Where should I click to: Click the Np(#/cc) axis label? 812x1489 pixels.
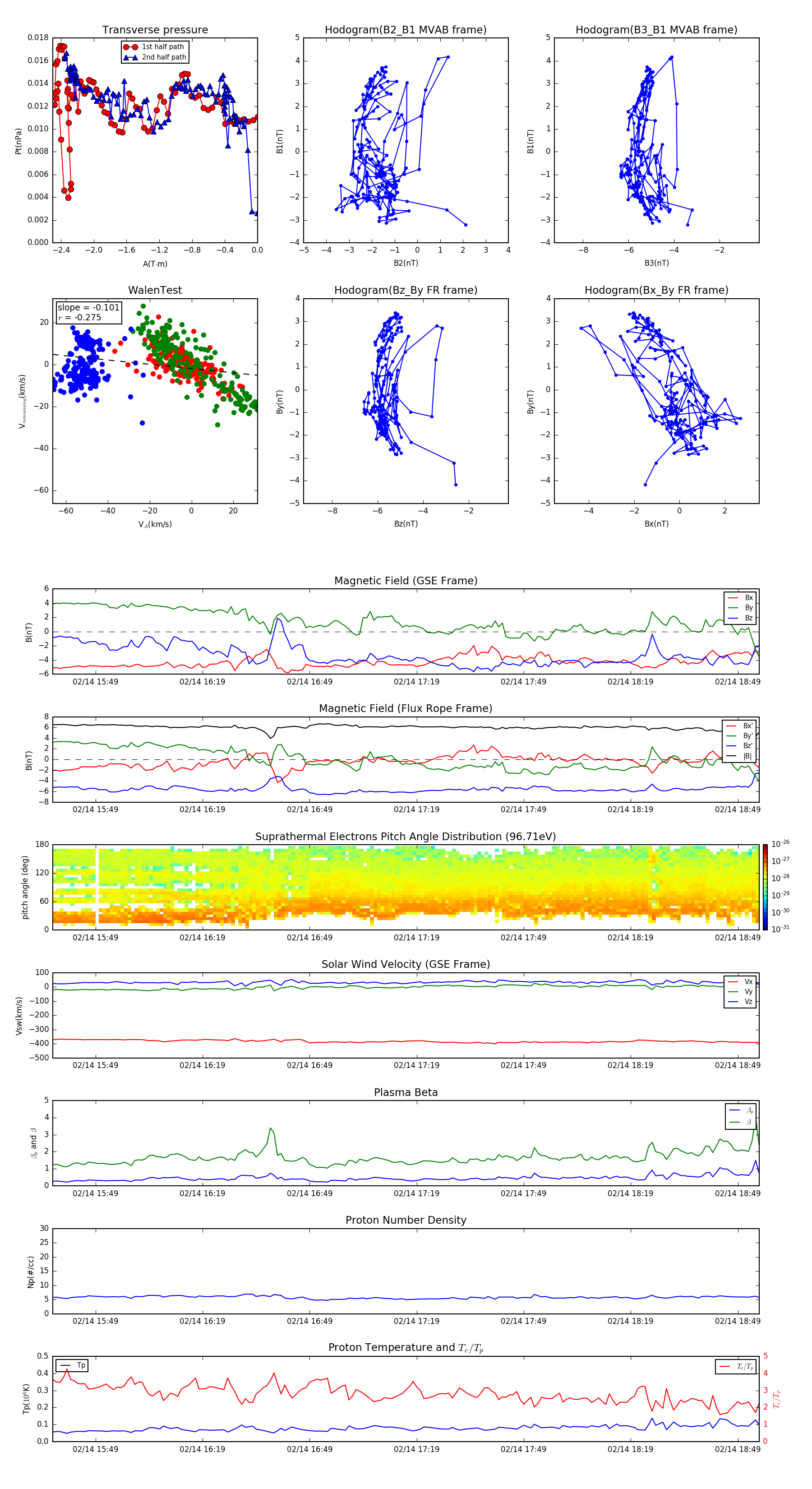(x=31, y=1271)
